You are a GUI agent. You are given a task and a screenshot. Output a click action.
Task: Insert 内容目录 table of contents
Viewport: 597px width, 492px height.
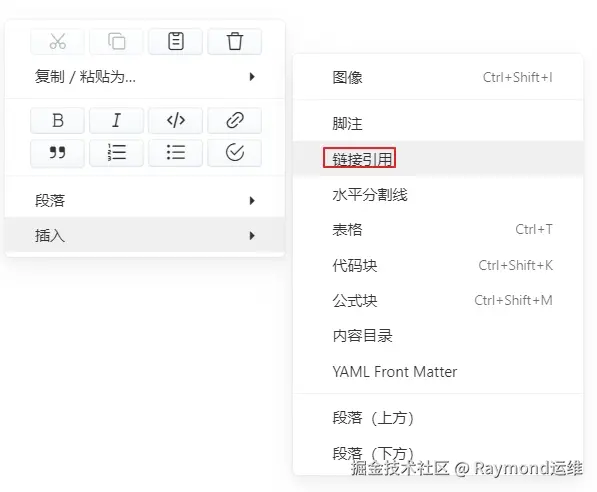point(438,335)
